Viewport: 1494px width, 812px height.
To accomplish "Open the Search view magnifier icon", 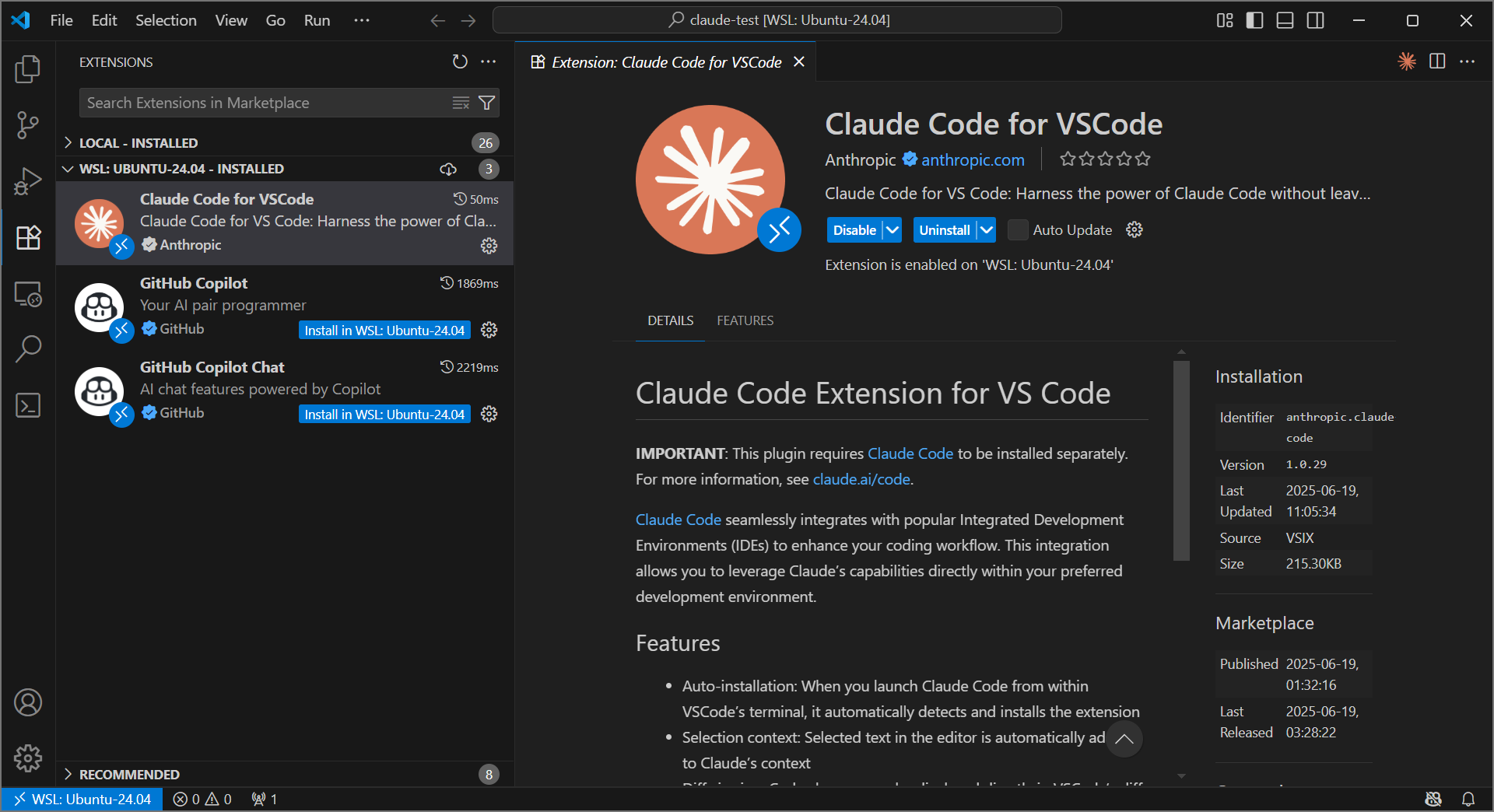I will [28, 349].
